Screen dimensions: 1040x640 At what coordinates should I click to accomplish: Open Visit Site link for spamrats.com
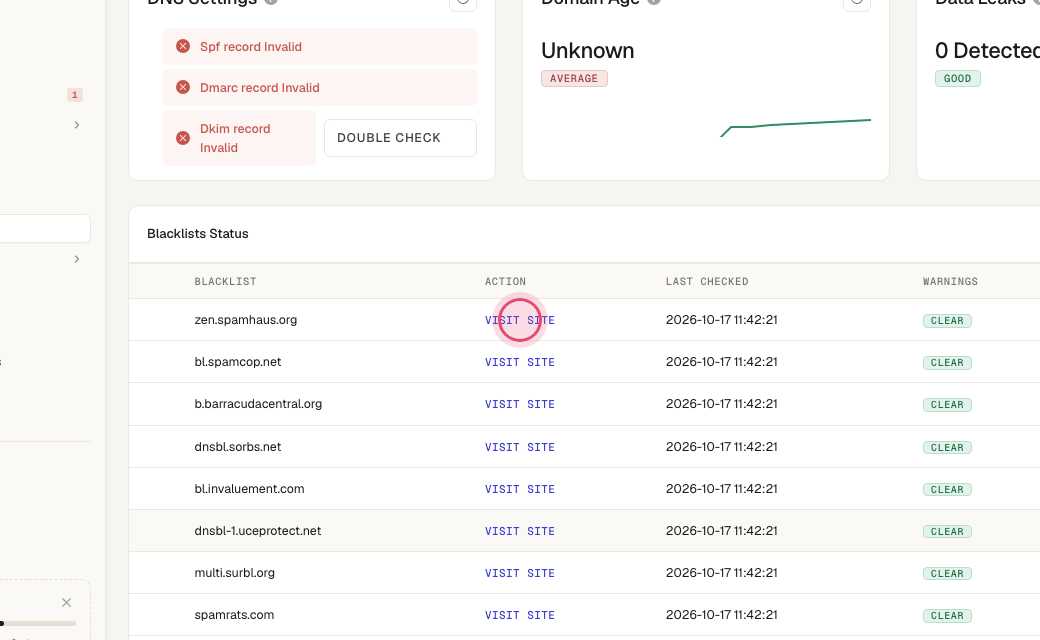point(519,615)
